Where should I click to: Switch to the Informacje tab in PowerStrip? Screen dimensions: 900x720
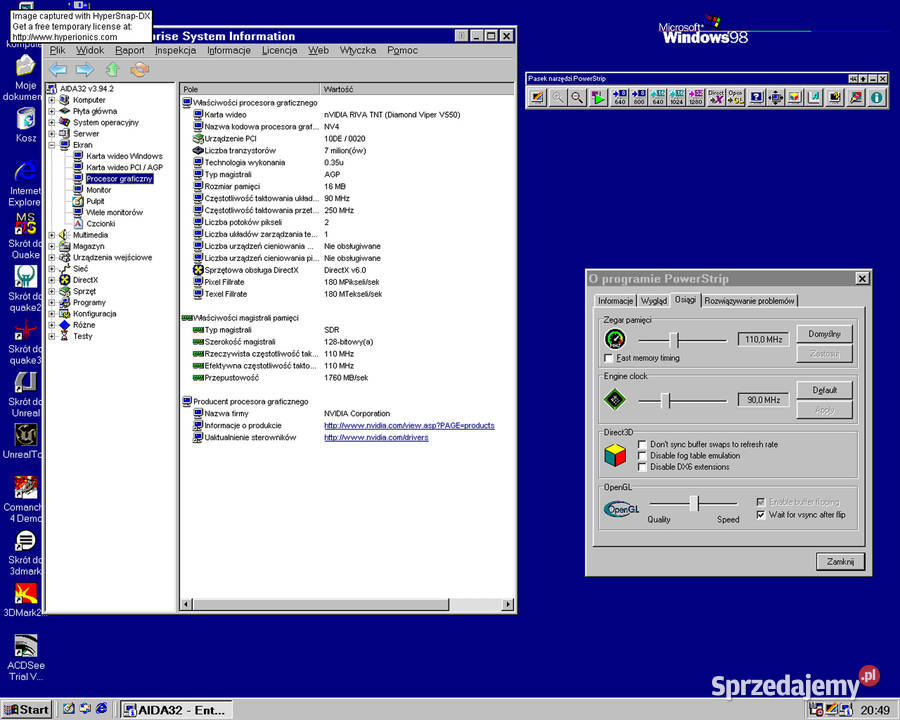(615, 301)
